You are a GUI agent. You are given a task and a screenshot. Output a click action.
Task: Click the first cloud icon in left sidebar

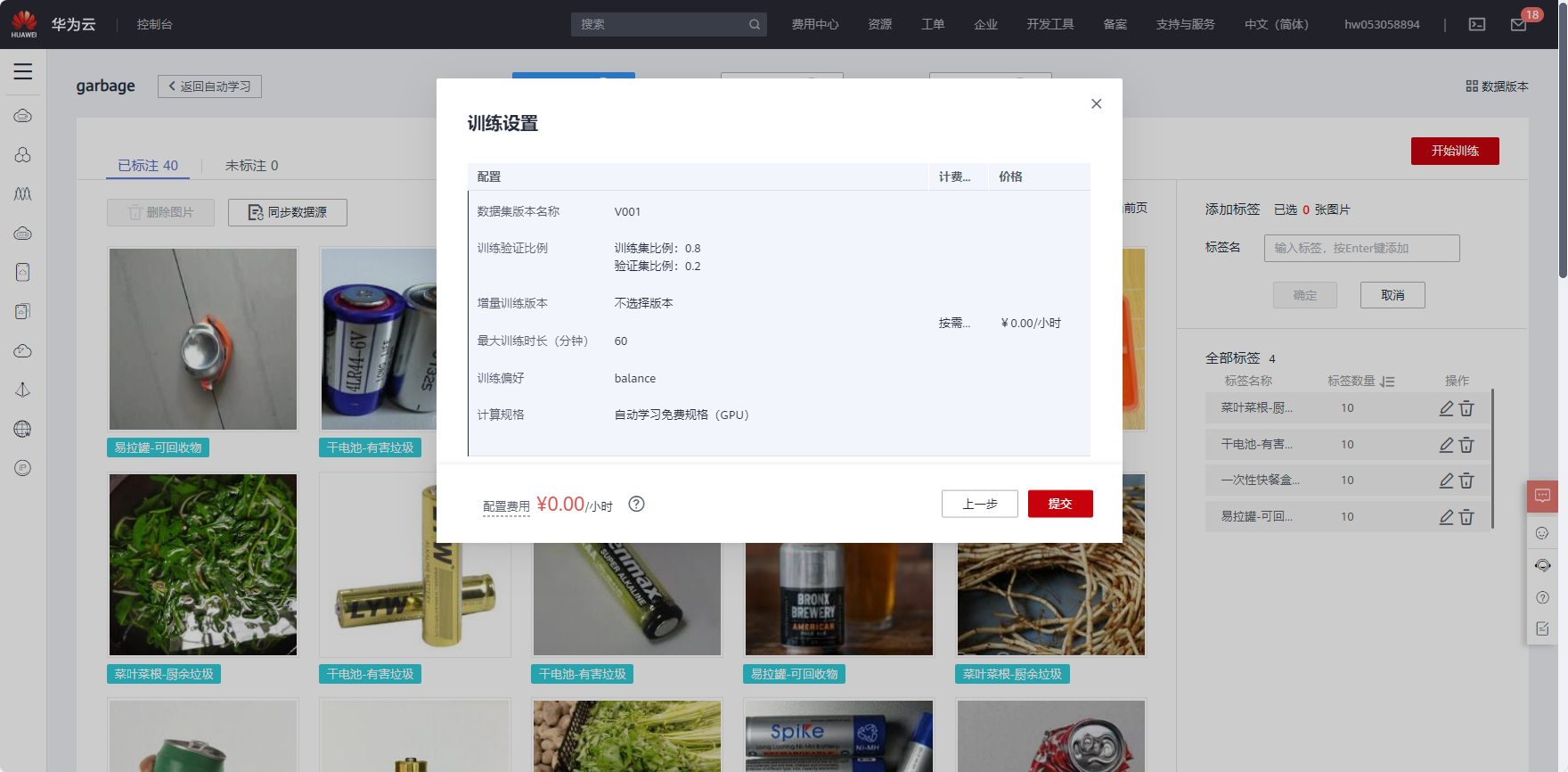tap(23, 116)
